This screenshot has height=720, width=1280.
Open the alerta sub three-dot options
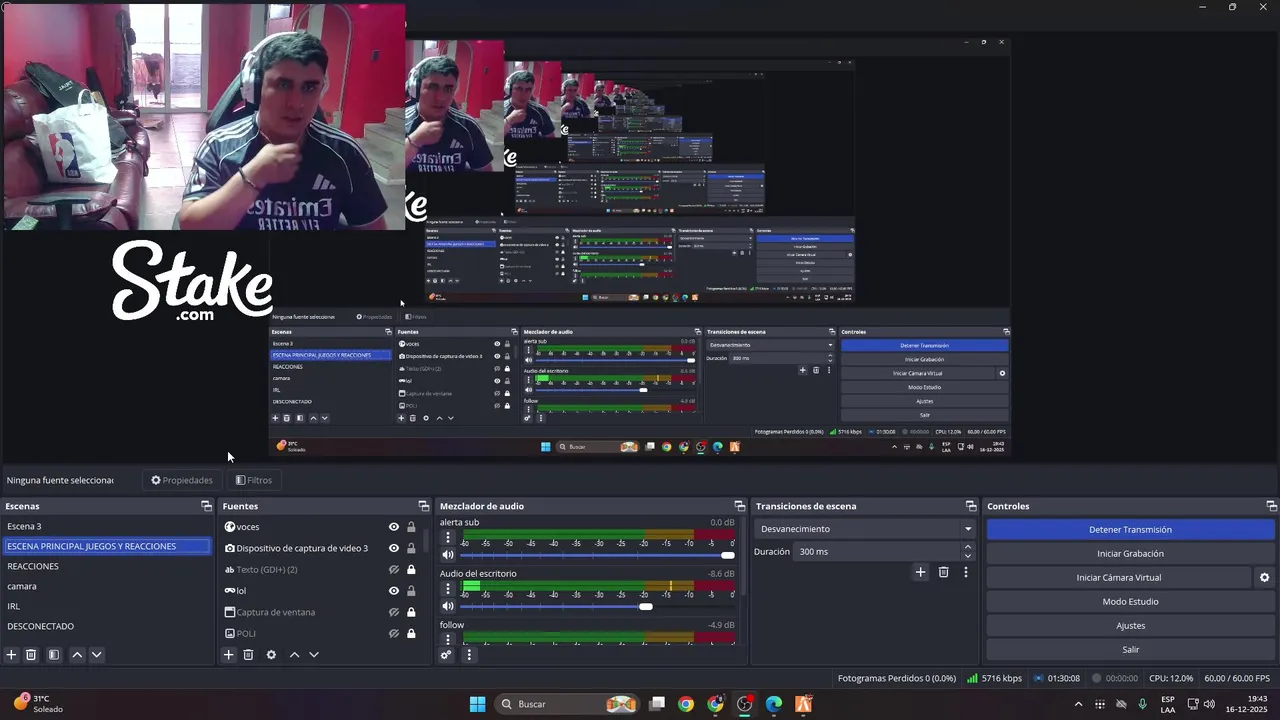pyautogui.click(x=448, y=538)
